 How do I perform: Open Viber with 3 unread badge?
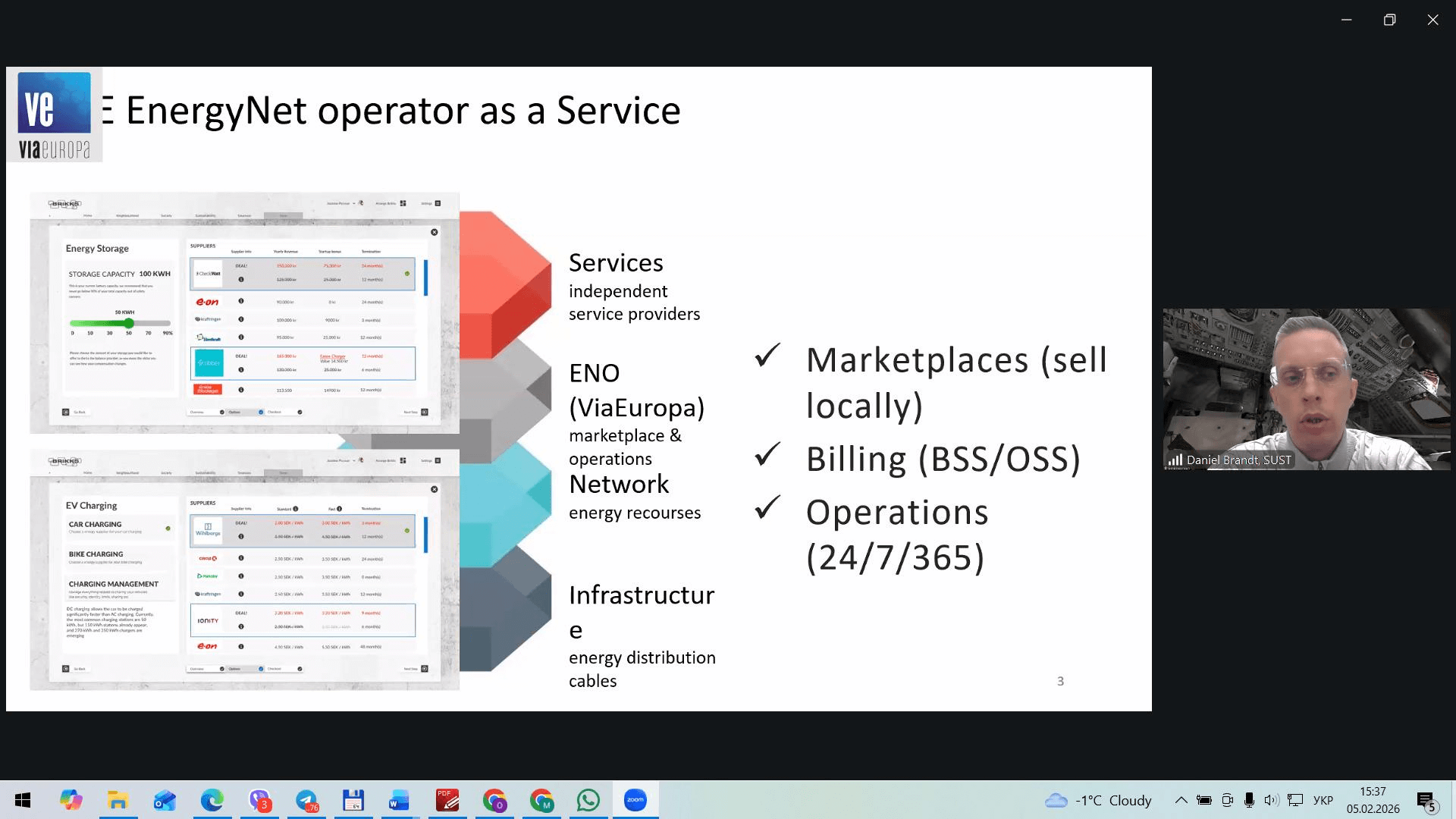click(x=259, y=800)
